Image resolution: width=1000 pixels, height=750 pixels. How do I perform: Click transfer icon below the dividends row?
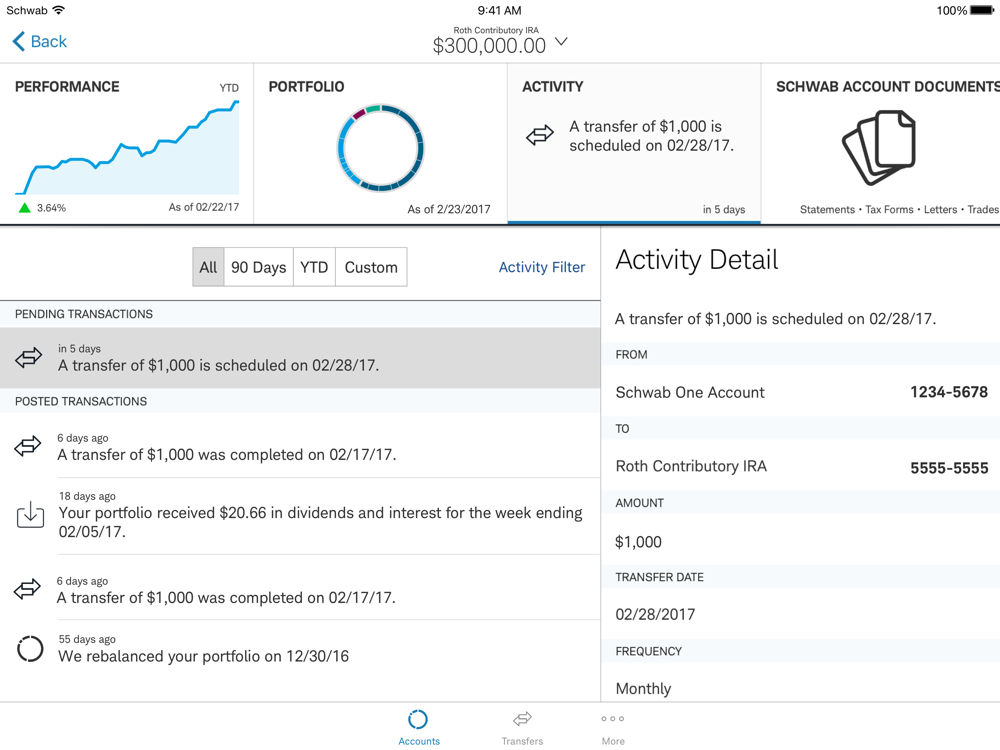27,589
